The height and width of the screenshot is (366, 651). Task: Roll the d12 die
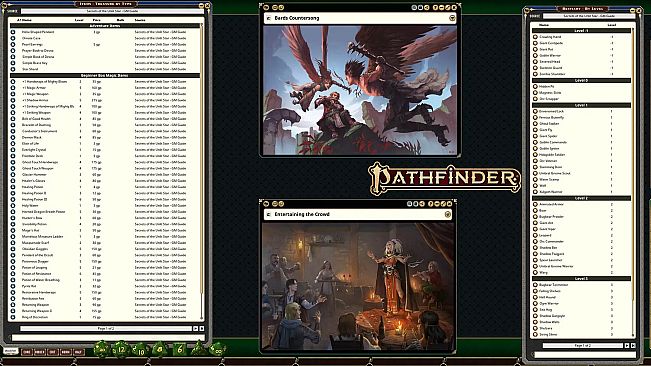[121, 349]
